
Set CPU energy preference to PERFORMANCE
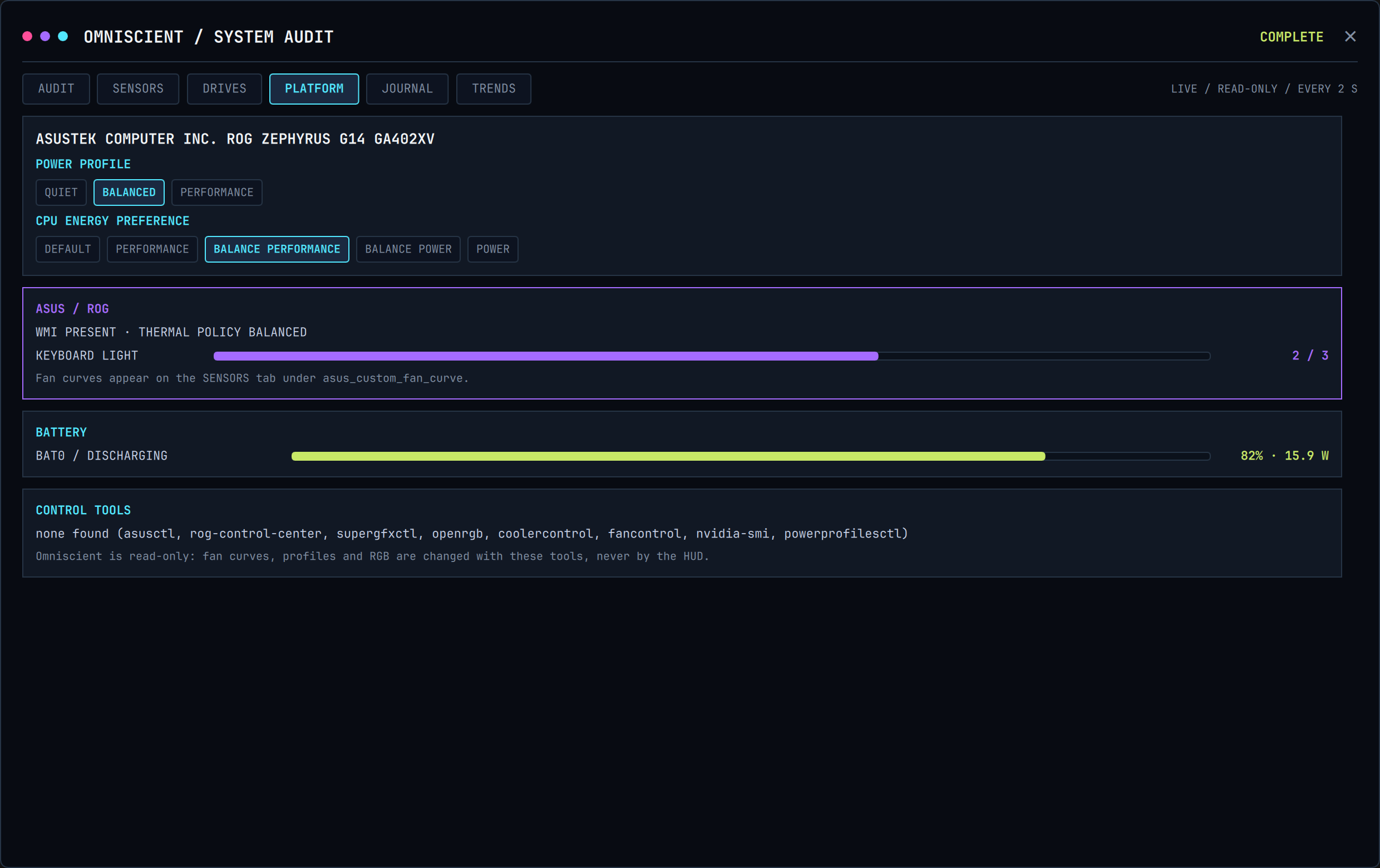point(152,249)
